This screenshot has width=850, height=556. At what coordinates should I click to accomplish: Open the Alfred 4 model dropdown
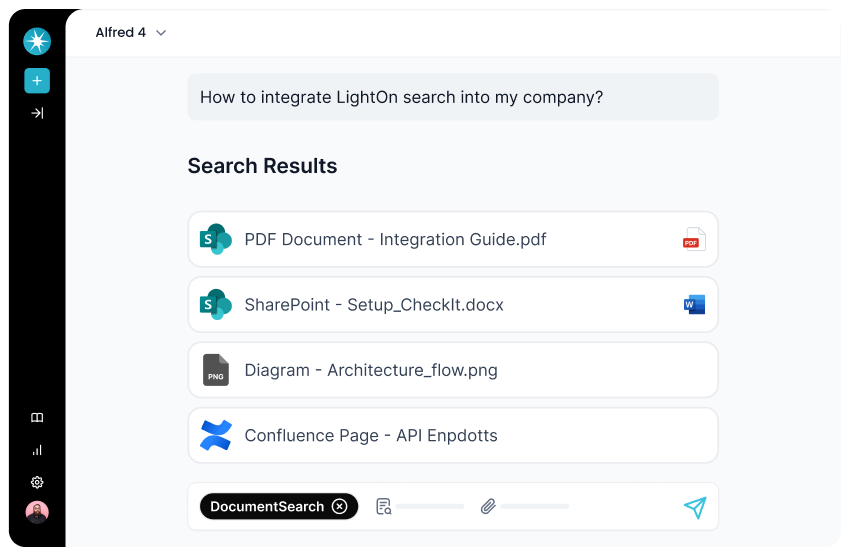click(131, 33)
